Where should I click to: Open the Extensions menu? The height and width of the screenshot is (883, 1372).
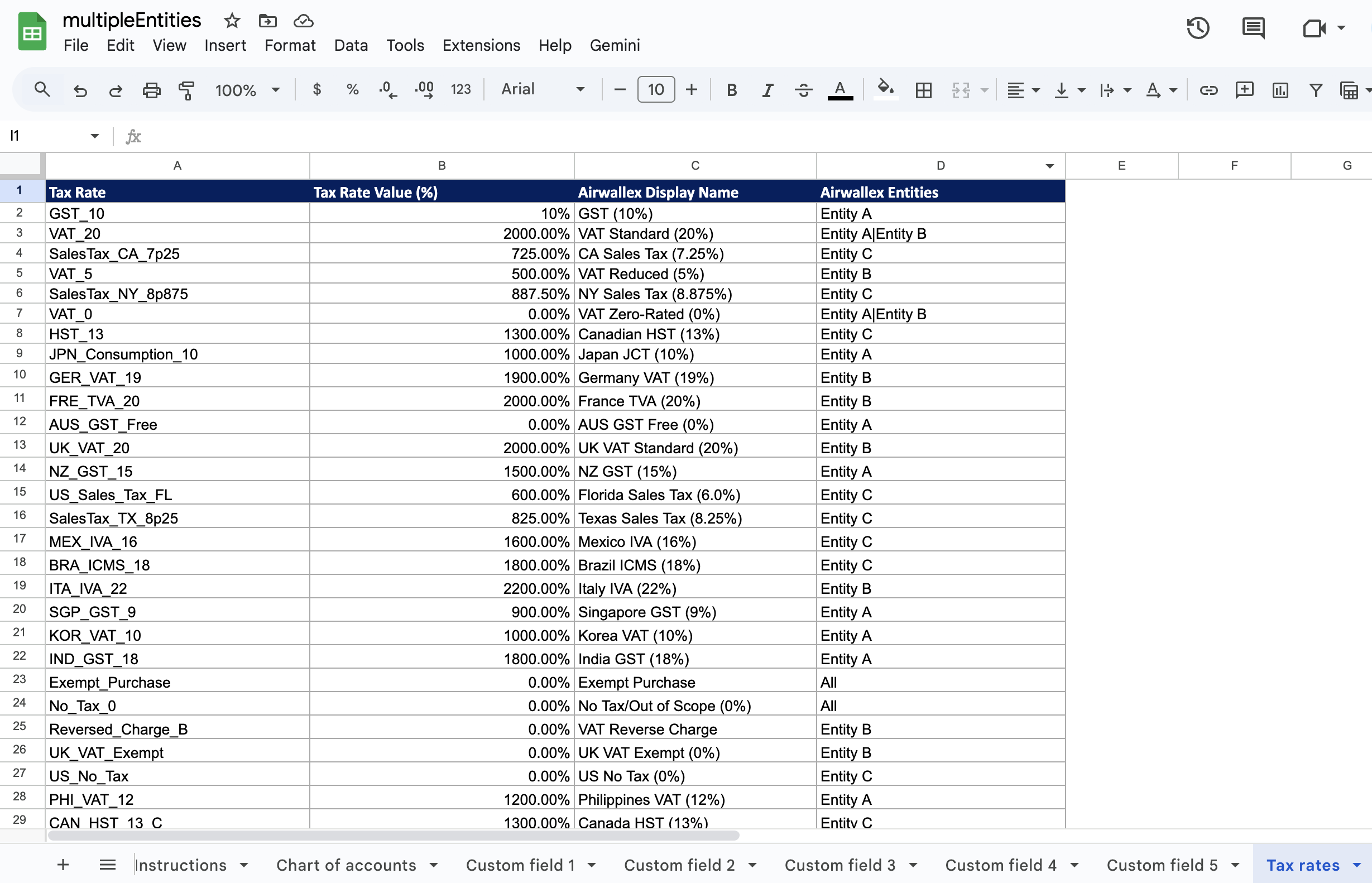pos(481,45)
